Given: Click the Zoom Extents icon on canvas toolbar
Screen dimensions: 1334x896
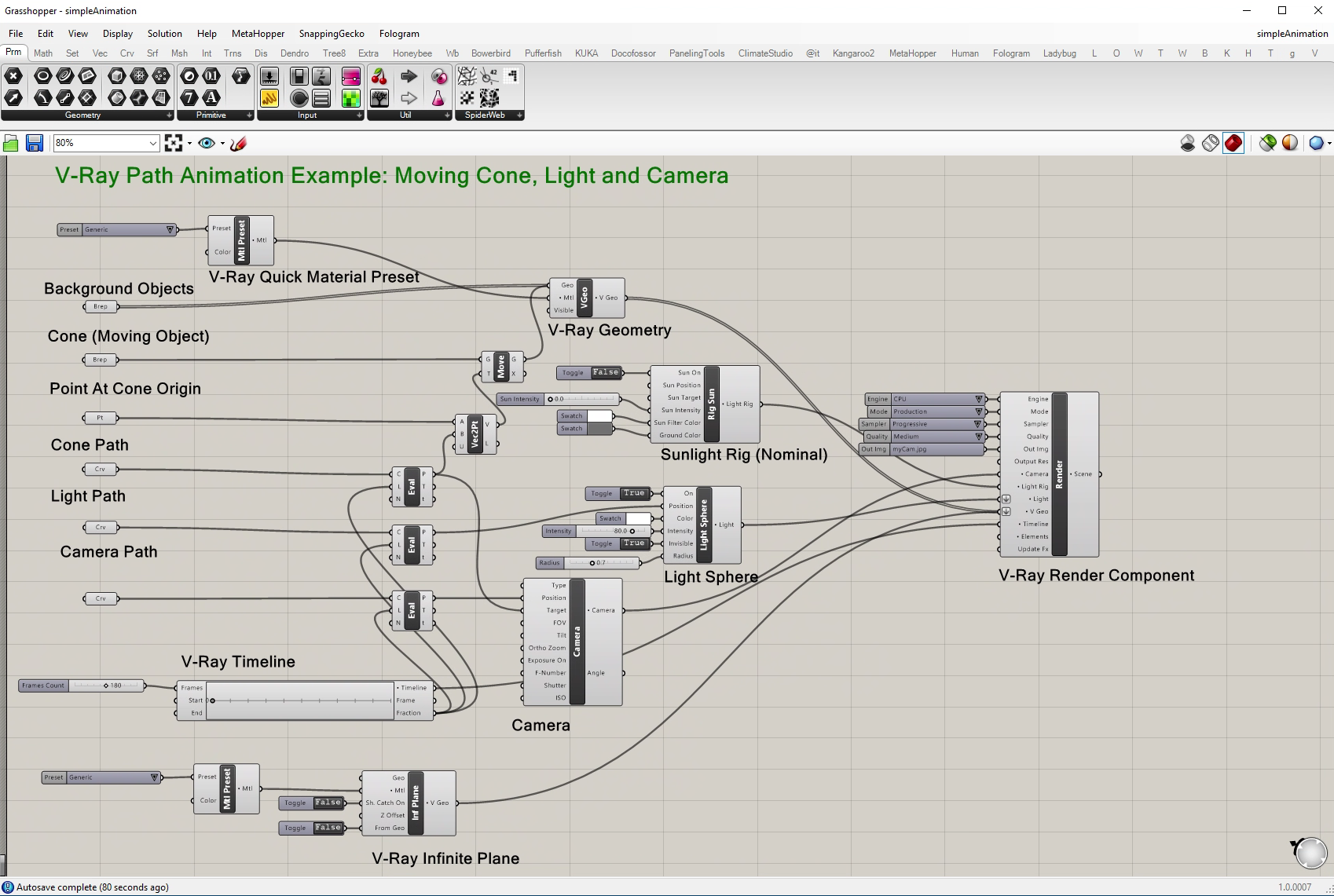Looking at the screenshot, I should point(174,143).
